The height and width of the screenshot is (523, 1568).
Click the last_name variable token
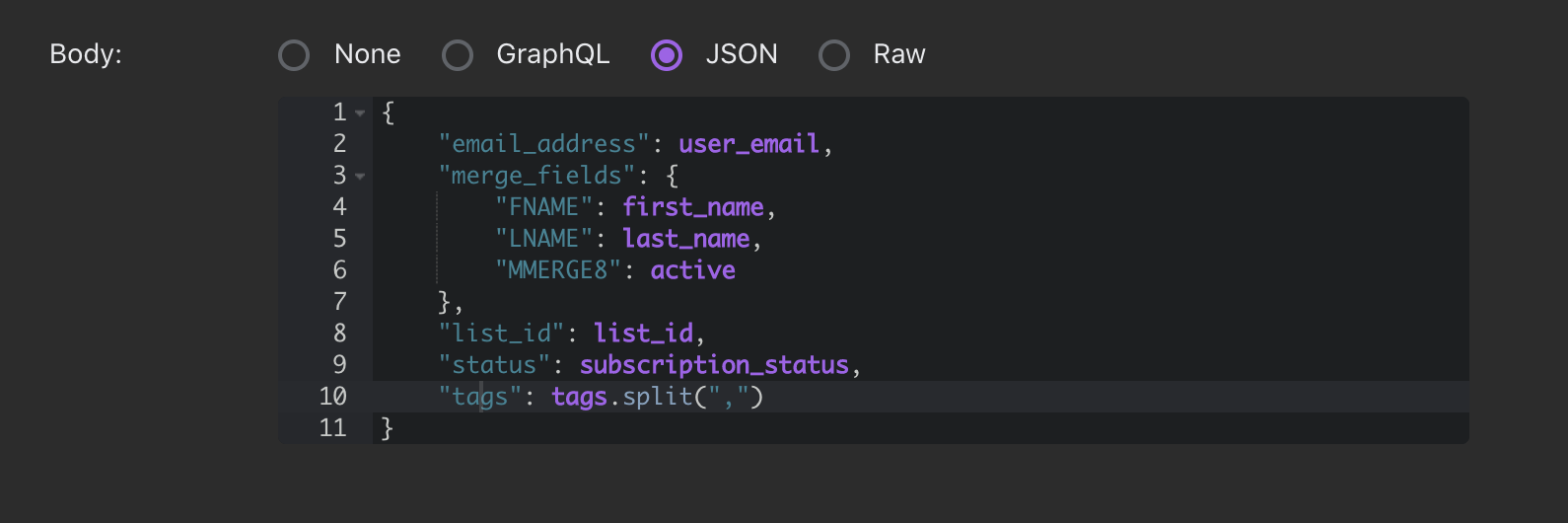(686, 239)
